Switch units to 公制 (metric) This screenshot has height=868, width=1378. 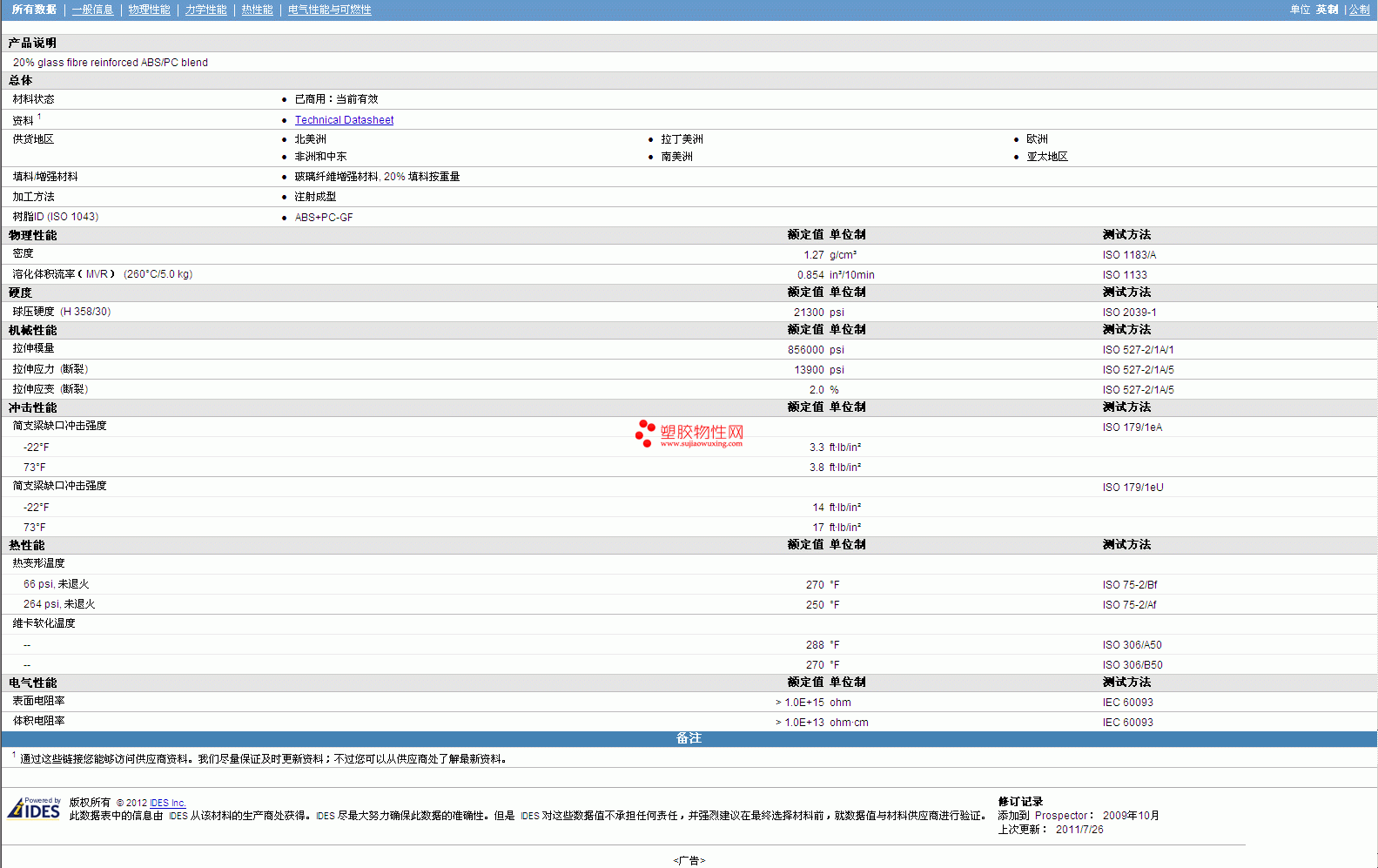tap(1359, 10)
